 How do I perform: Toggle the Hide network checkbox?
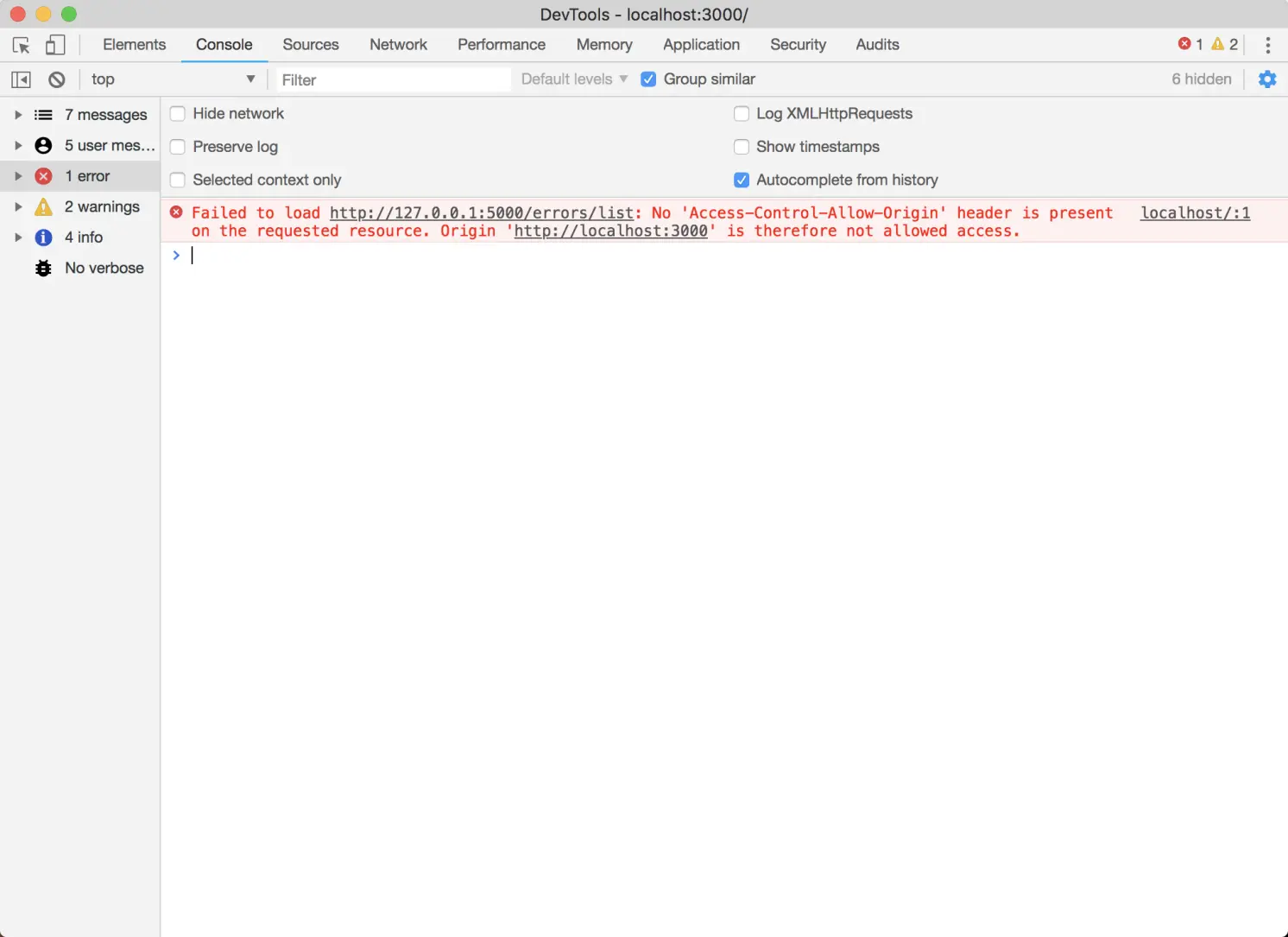click(178, 114)
